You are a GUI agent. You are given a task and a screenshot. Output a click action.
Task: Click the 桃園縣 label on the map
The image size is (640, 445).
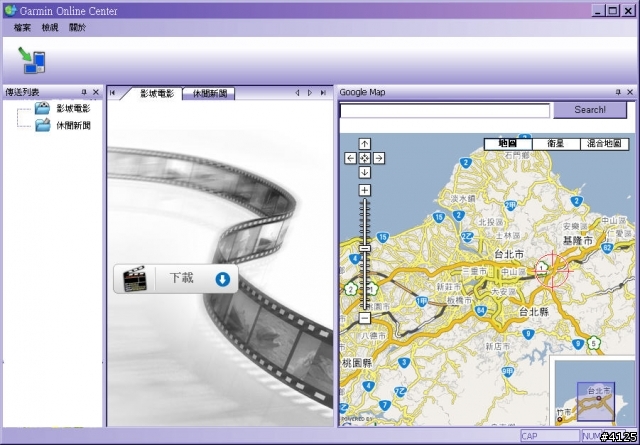[356, 363]
